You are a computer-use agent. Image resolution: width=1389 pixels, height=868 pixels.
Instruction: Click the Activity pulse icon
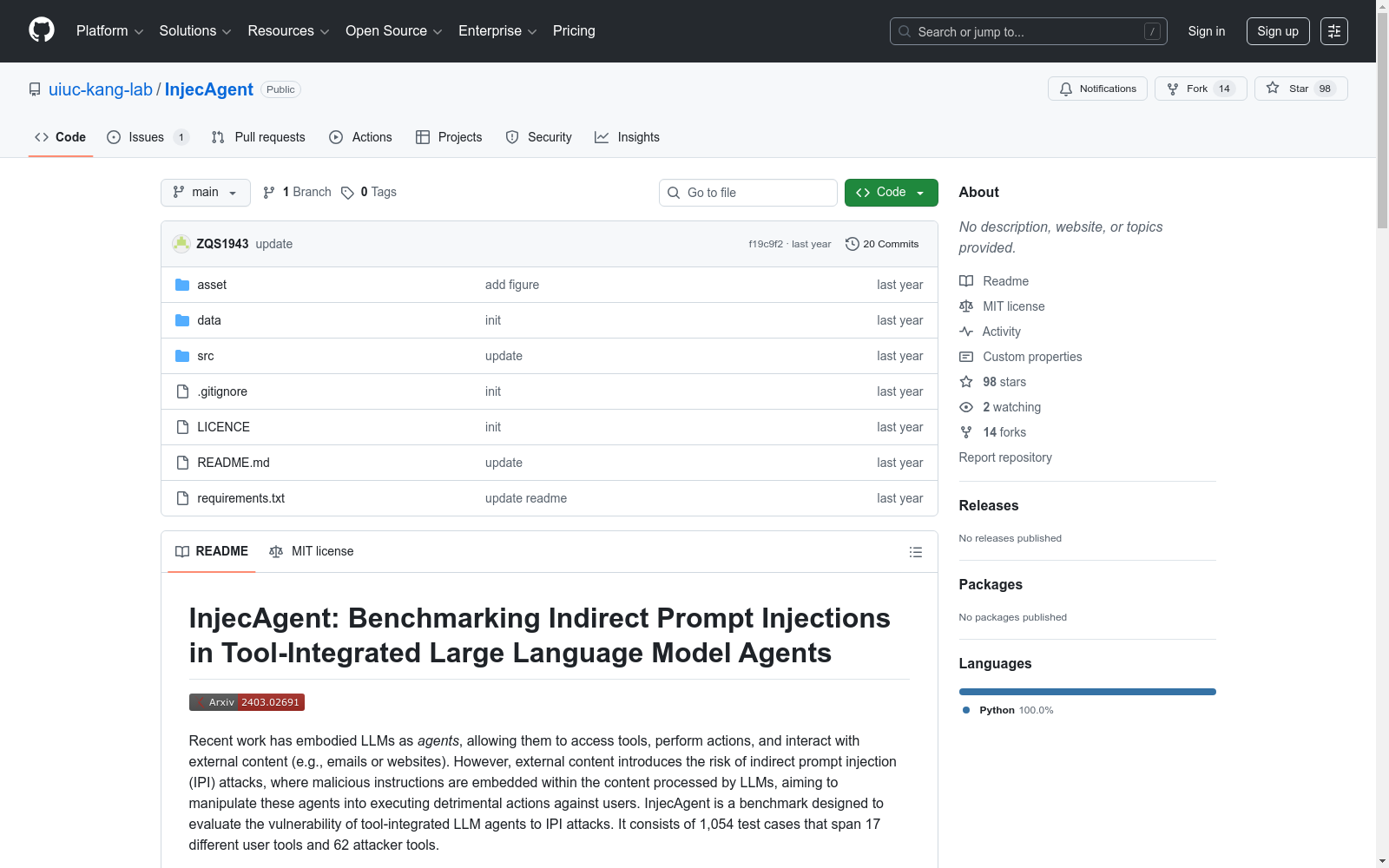pyautogui.click(x=966, y=332)
